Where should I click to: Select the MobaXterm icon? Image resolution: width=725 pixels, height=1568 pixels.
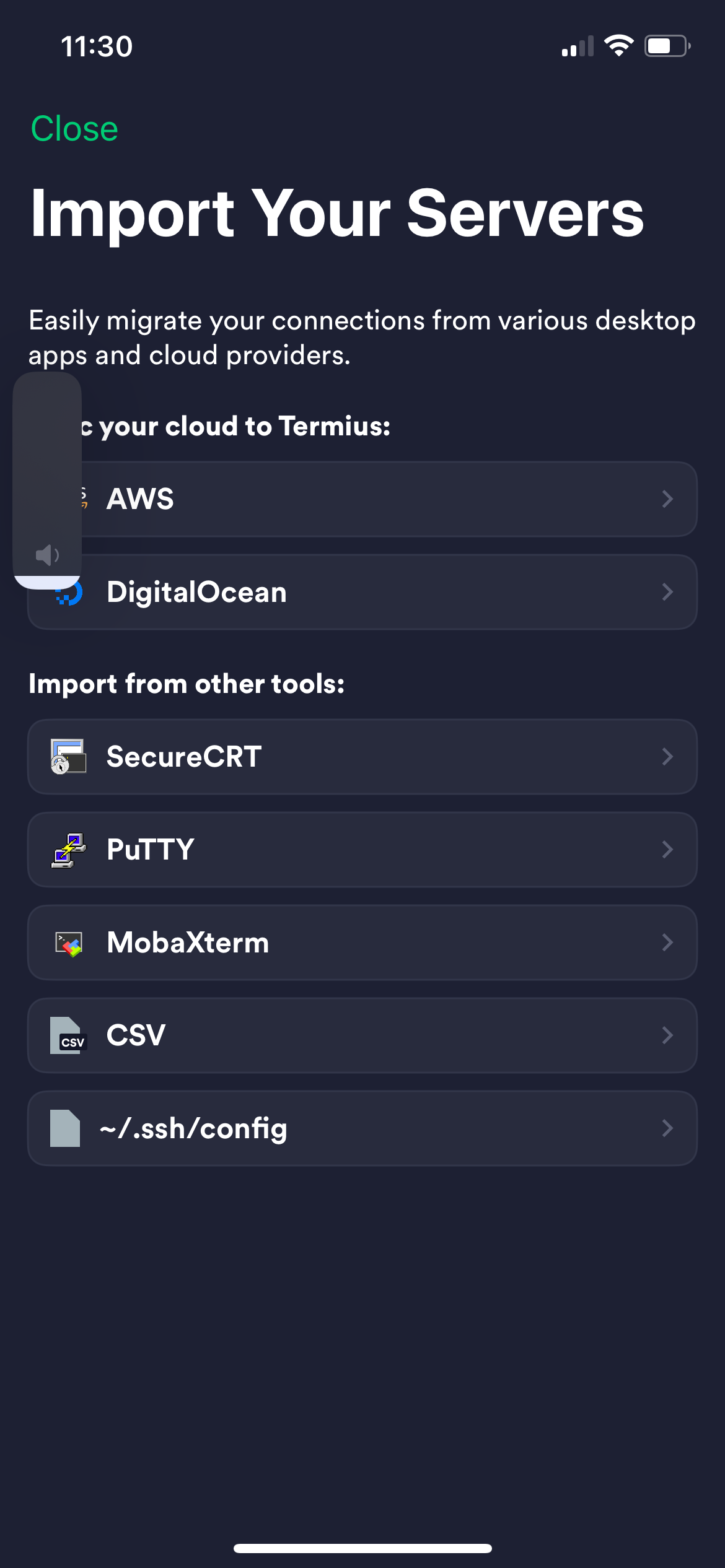click(x=68, y=942)
